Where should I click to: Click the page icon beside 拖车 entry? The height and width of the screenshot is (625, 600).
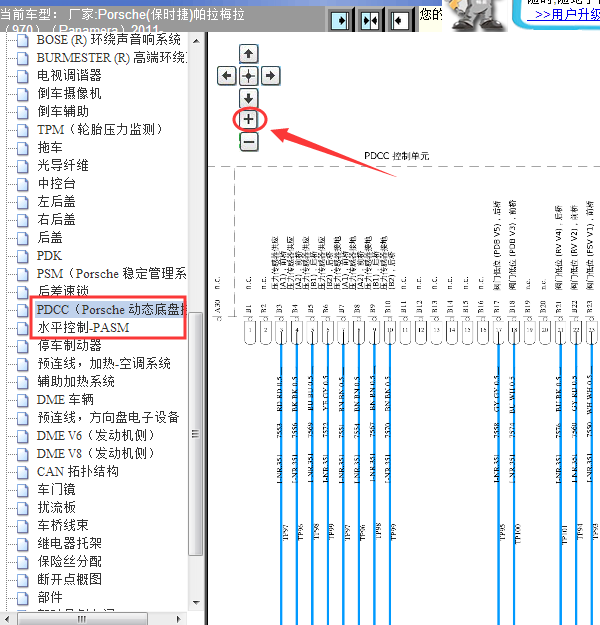(x=23, y=148)
